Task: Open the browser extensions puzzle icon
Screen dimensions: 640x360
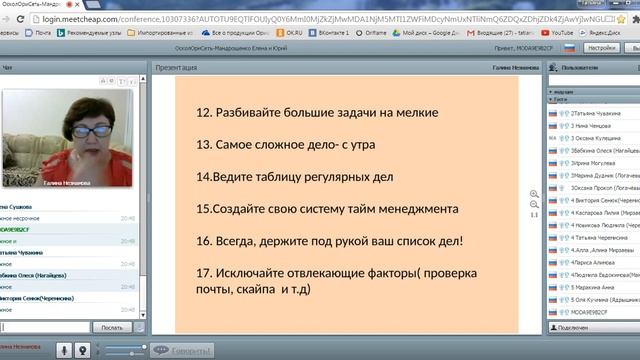Action: (x=636, y=19)
